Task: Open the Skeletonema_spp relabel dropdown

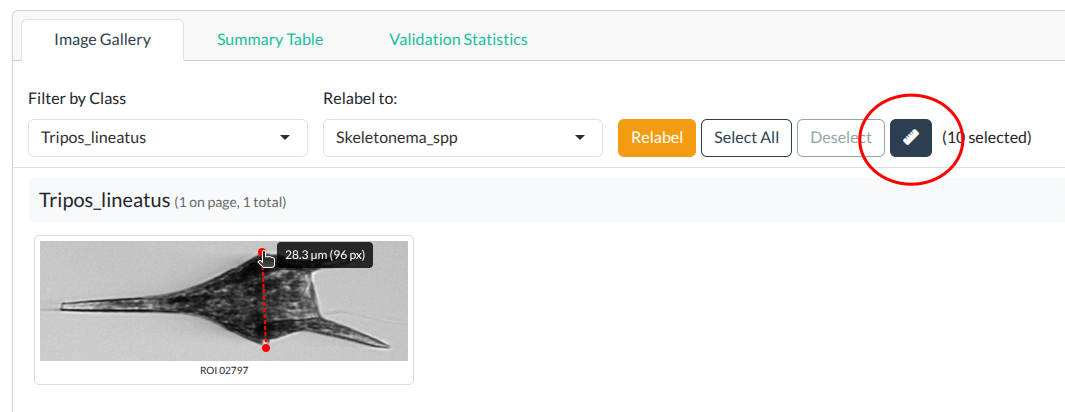Action: (462, 138)
